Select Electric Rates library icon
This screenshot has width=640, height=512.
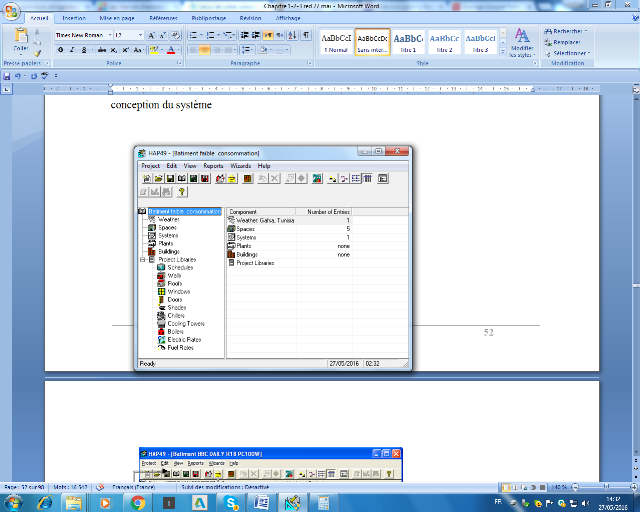tap(161, 339)
